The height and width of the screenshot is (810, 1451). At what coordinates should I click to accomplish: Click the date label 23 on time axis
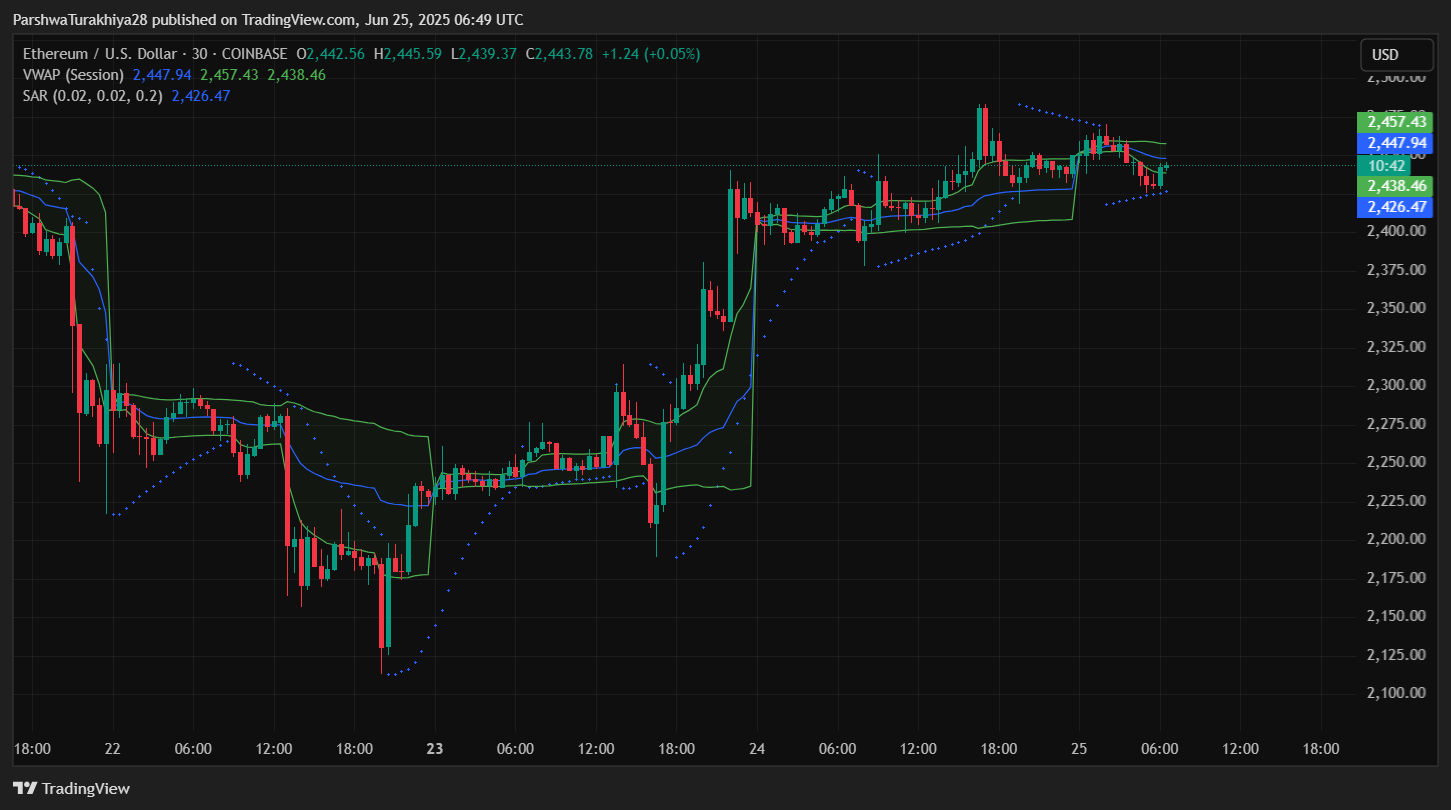[434, 748]
